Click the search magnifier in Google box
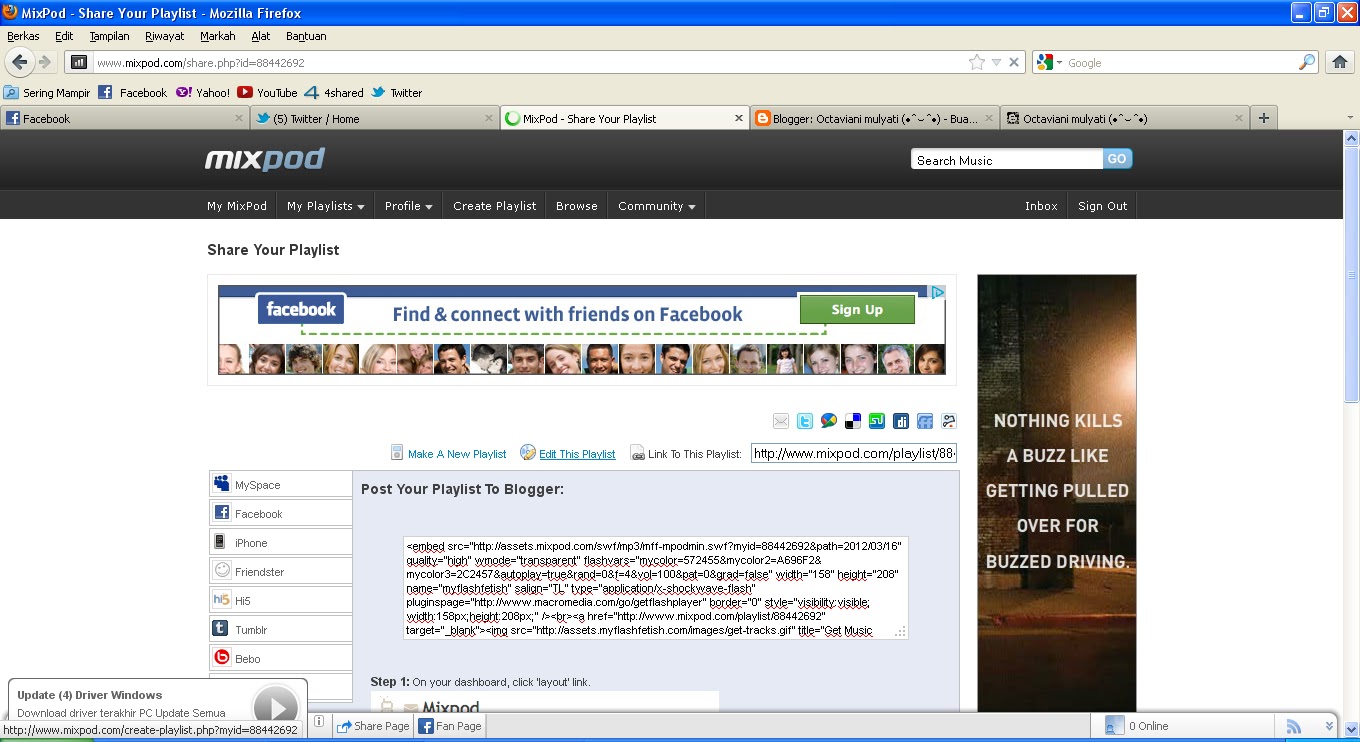This screenshot has width=1360, height=742. point(1307,62)
